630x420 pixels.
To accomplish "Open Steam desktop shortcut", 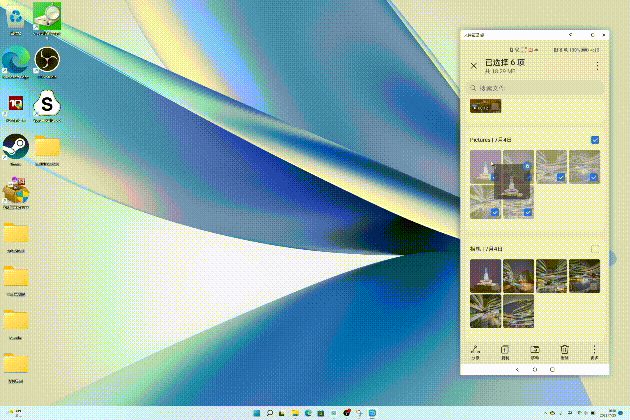I will tap(15, 145).
